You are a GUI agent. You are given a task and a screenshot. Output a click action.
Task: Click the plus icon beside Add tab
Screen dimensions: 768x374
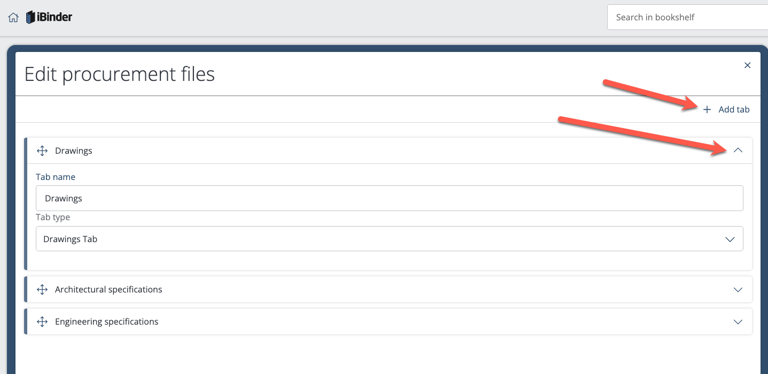coord(707,110)
